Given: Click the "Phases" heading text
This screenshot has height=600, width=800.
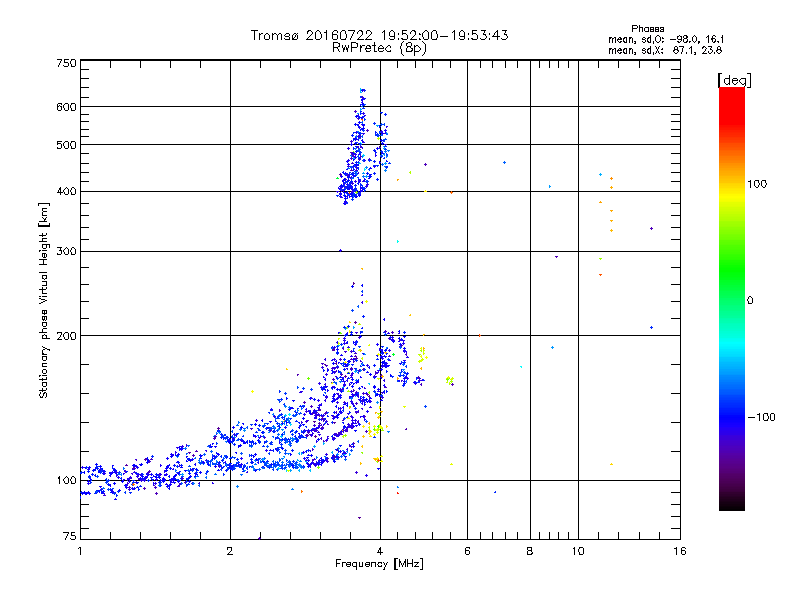Looking at the screenshot, I should [x=647, y=29].
